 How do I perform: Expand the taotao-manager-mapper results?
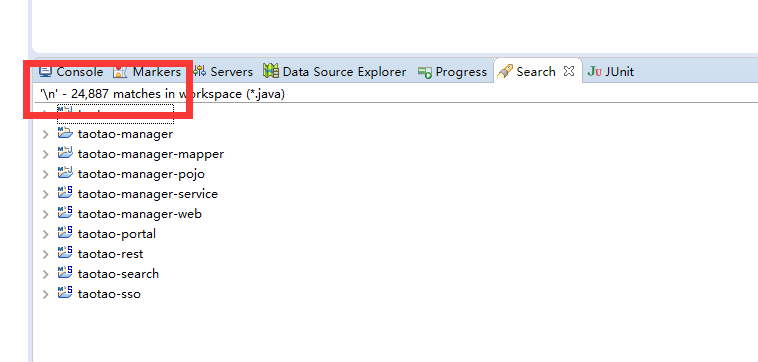click(x=45, y=155)
